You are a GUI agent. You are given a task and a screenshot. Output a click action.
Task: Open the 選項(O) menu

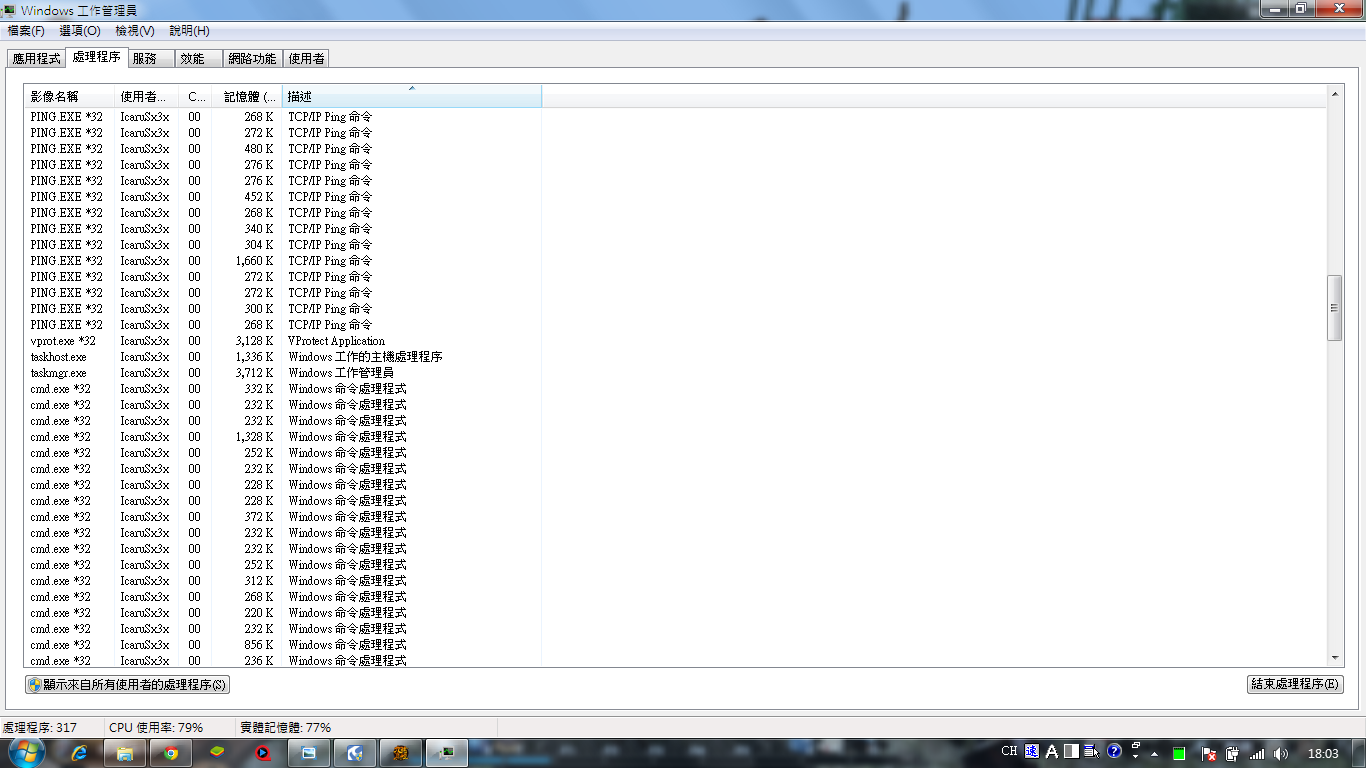[x=80, y=31]
